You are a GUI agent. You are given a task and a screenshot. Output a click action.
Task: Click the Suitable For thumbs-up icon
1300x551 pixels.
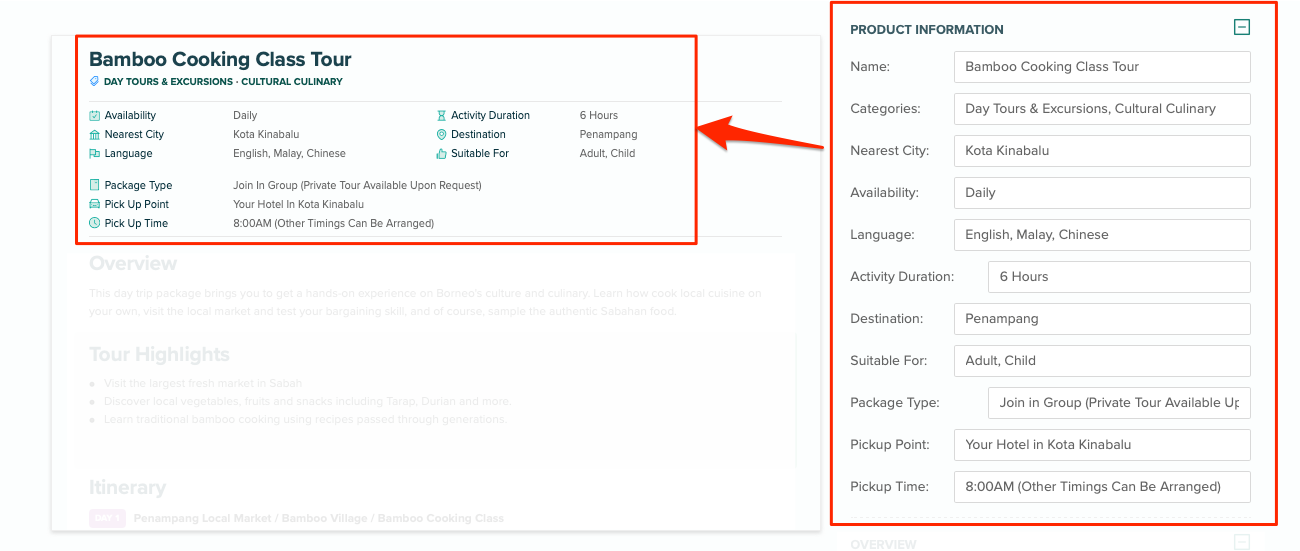[442, 154]
